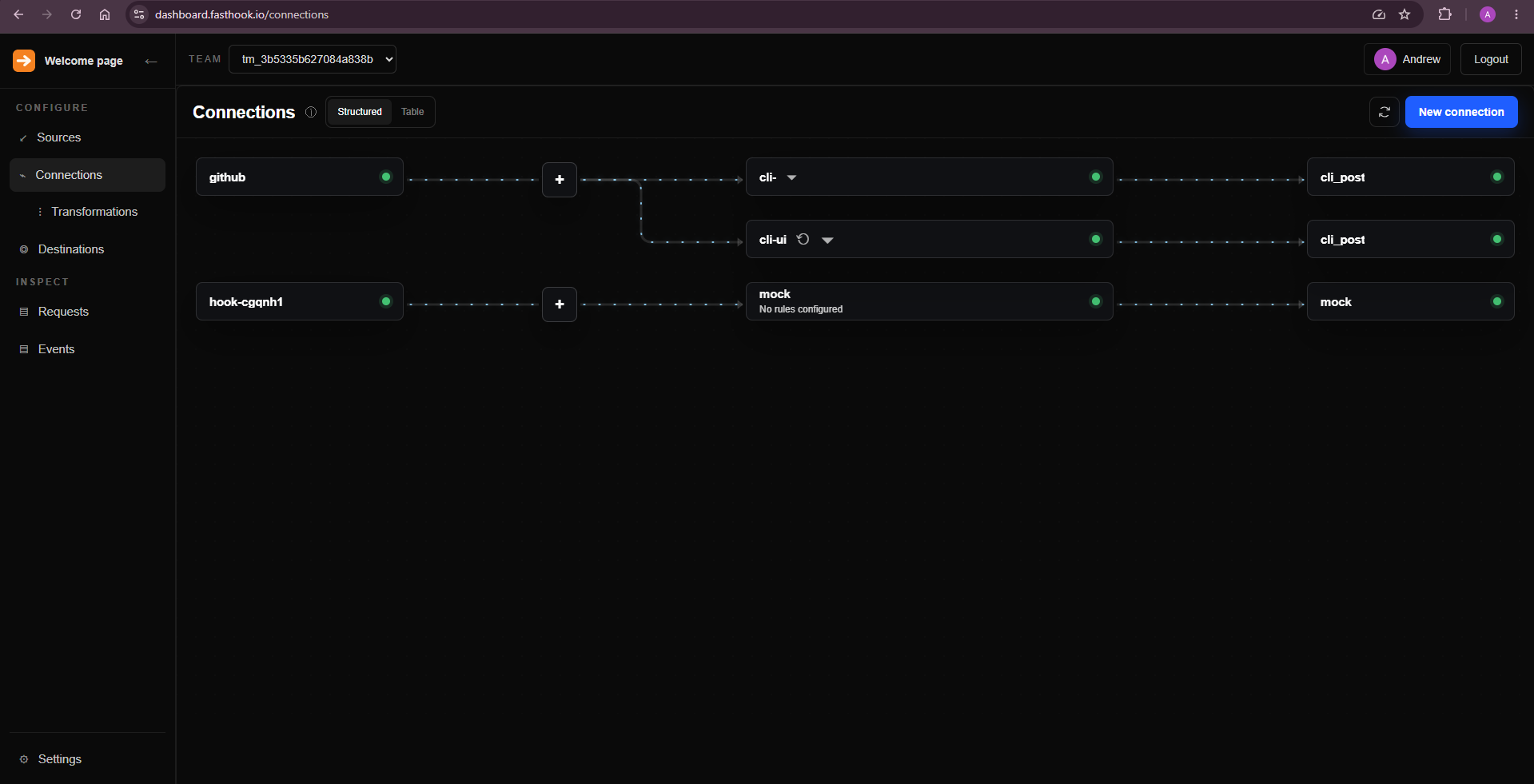
Task: Click the browser address bar URL
Action: (241, 14)
